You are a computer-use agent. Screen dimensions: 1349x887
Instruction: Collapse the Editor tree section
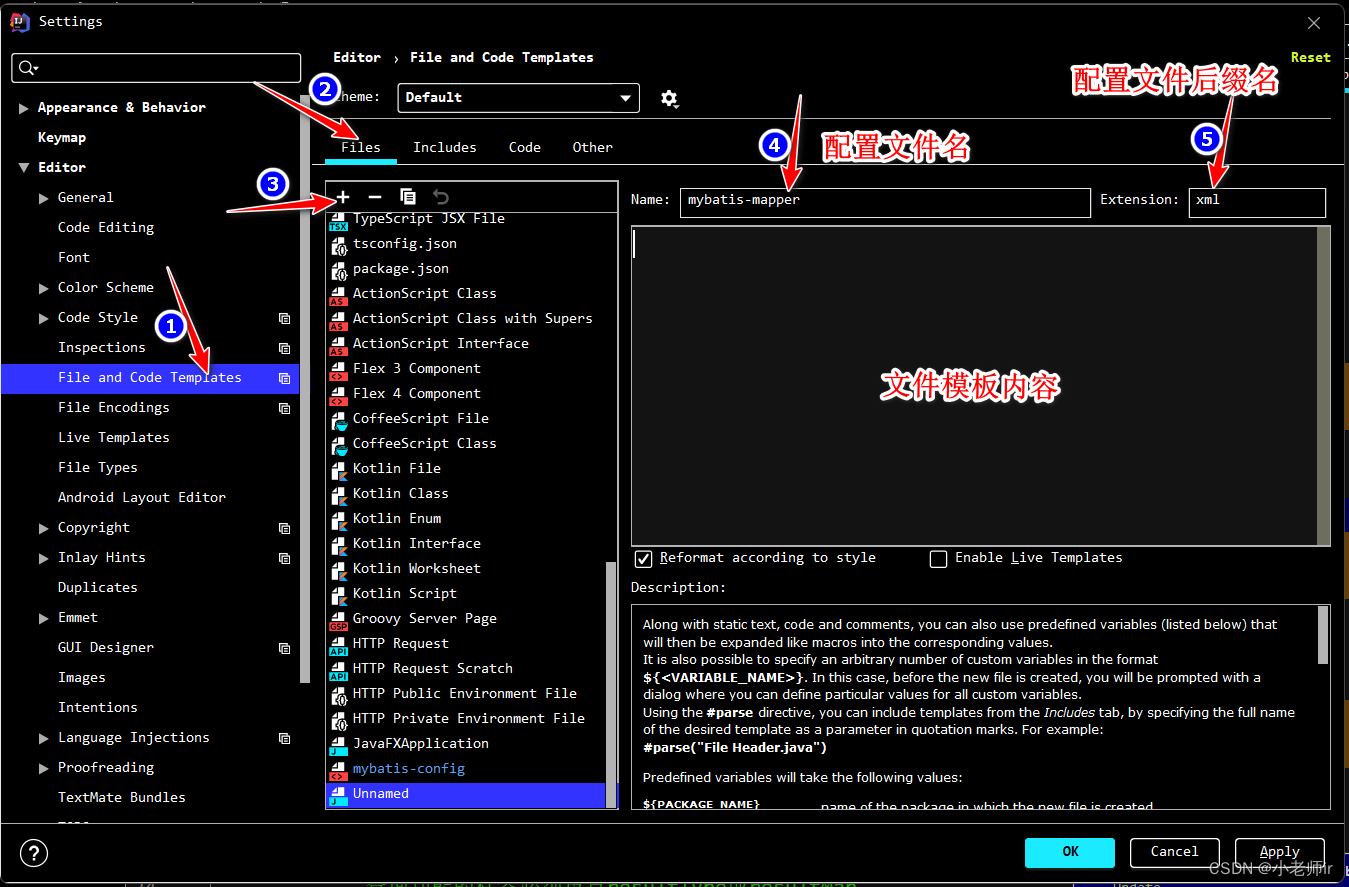(x=24, y=168)
